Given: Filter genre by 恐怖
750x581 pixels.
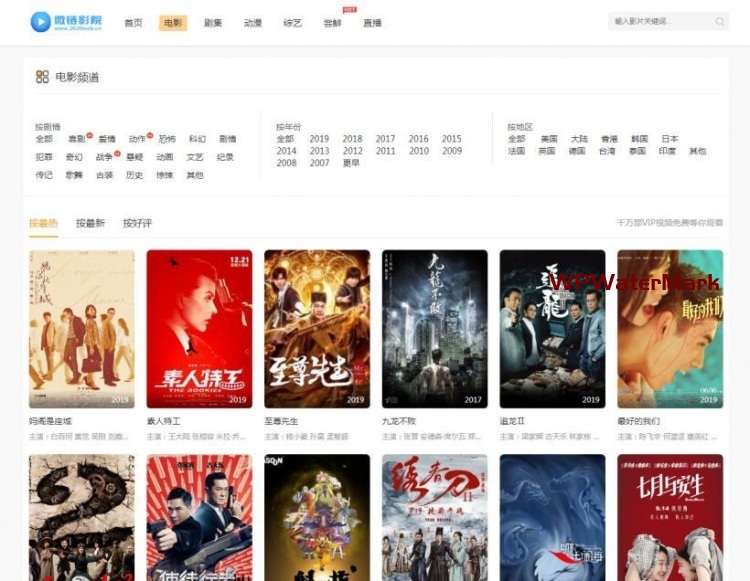Looking at the screenshot, I should (x=167, y=139).
